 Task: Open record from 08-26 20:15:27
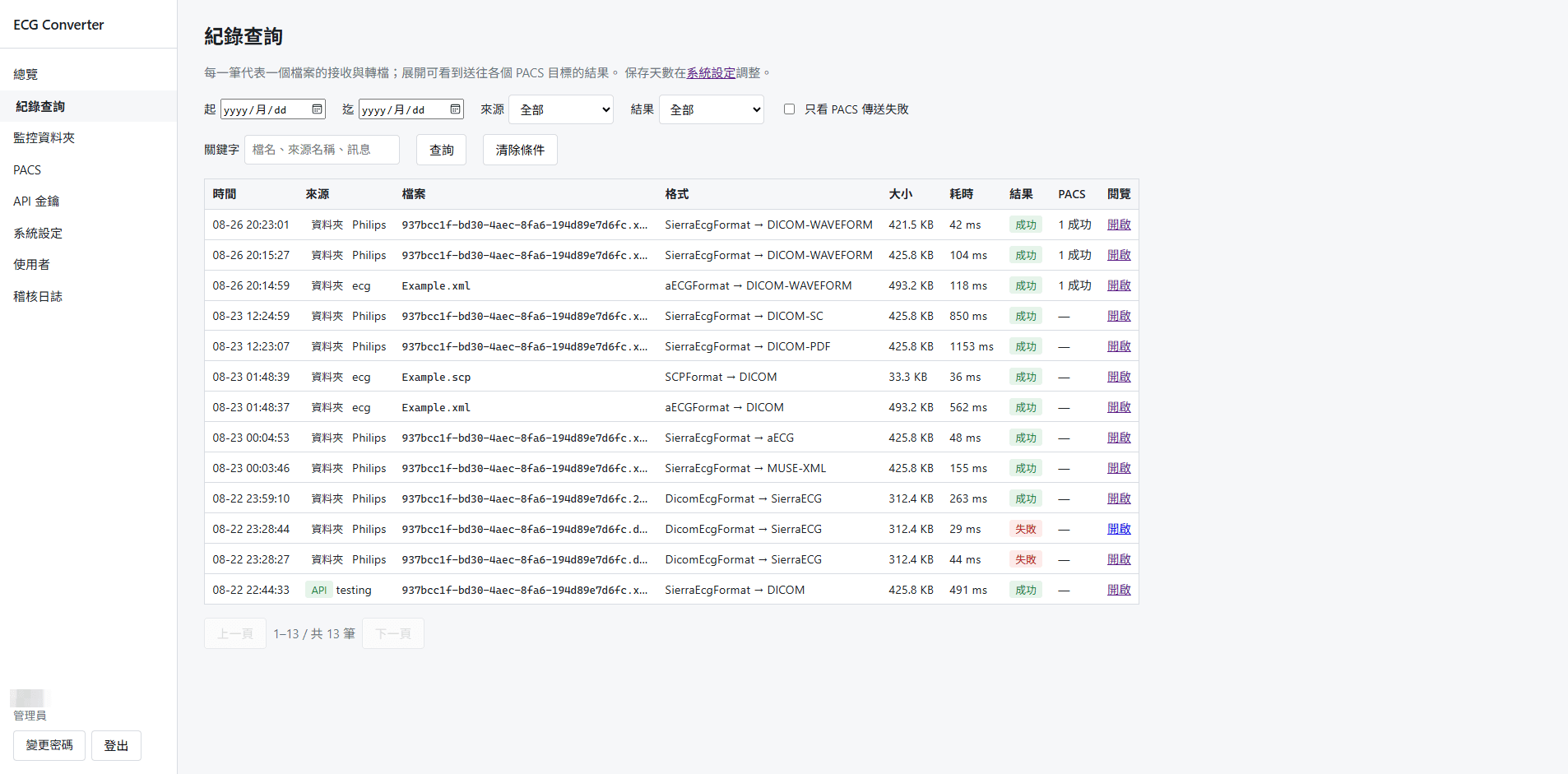1119,255
